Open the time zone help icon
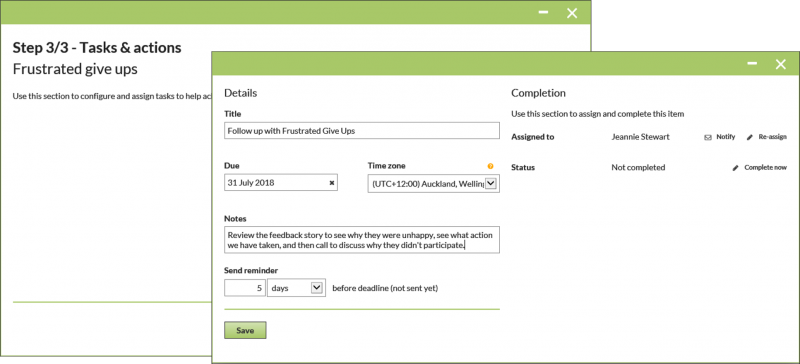 tap(491, 166)
